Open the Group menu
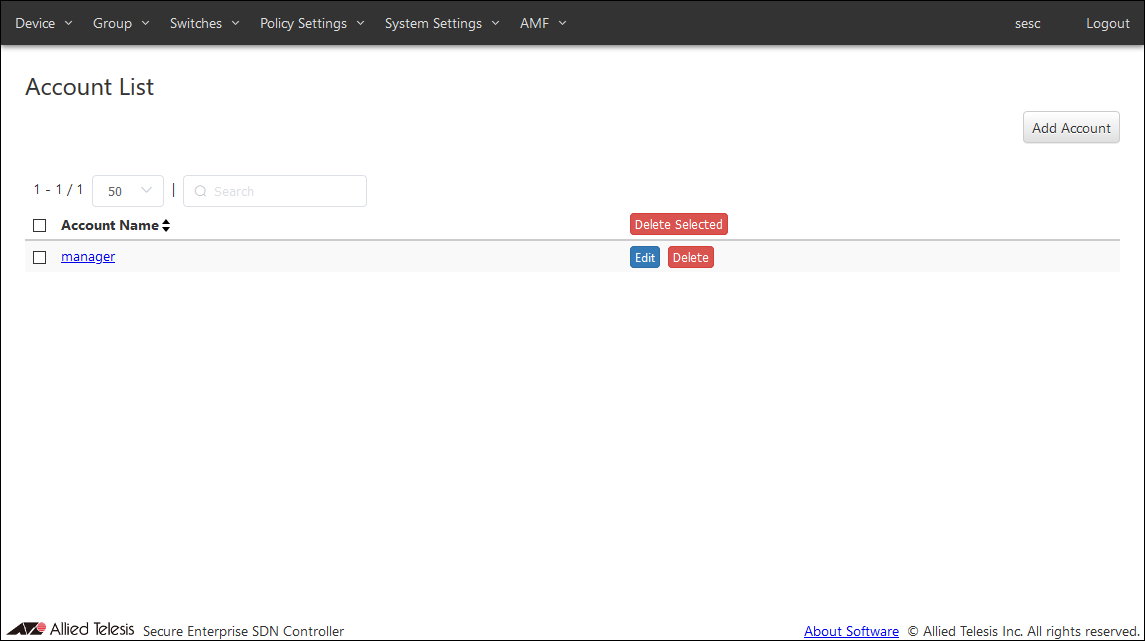 (x=121, y=23)
